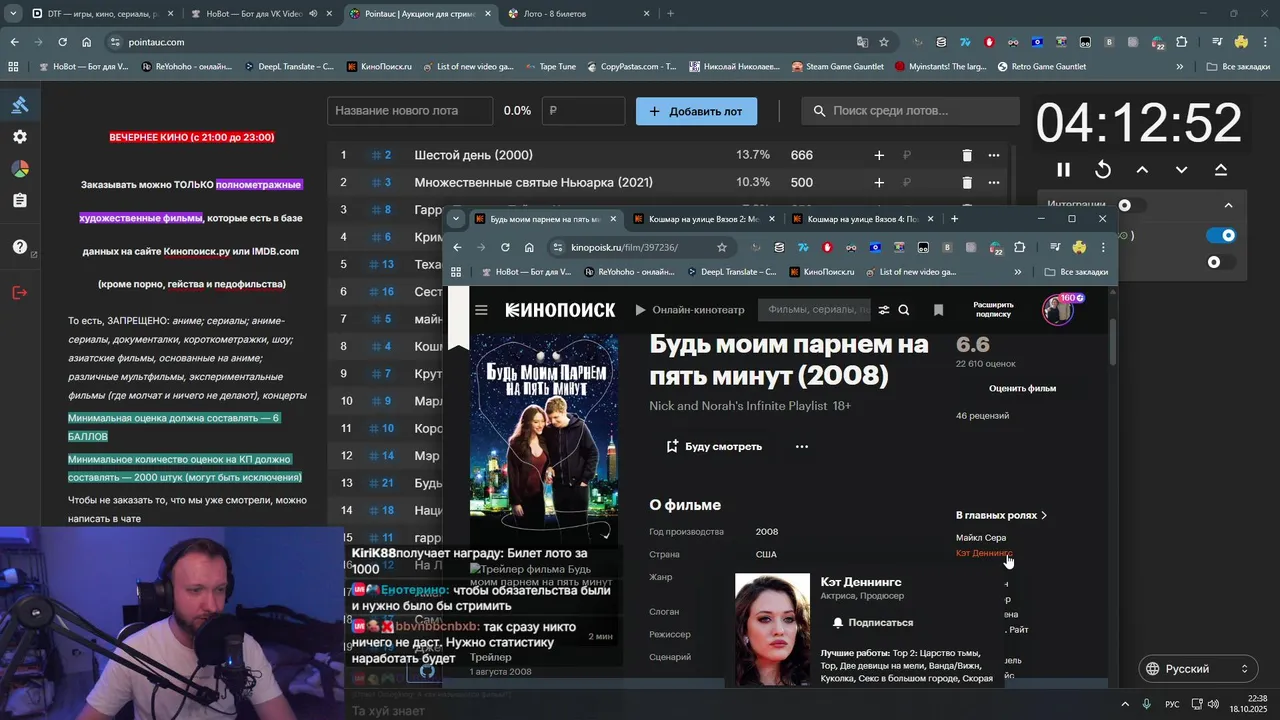Show hidden system tray icons
The height and width of the screenshot is (720, 1280).
point(1125,704)
